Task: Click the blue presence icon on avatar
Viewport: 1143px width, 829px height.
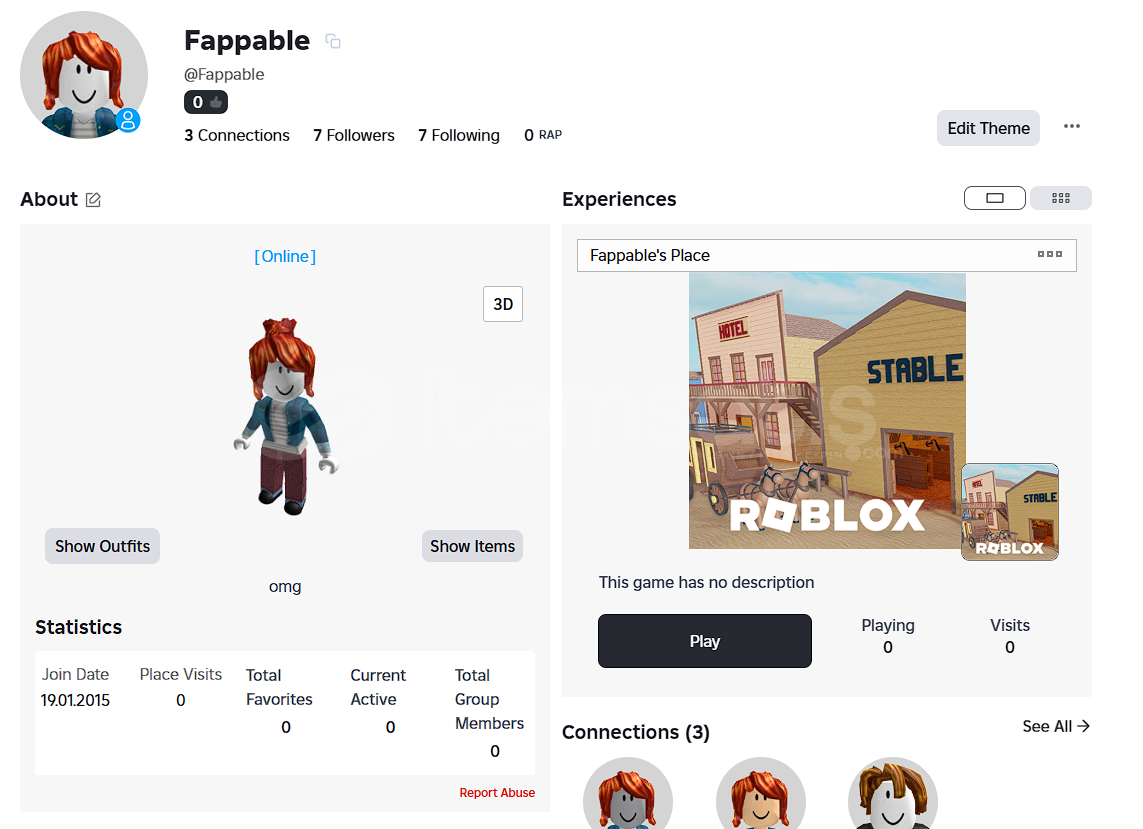Action: [x=128, y=120]
